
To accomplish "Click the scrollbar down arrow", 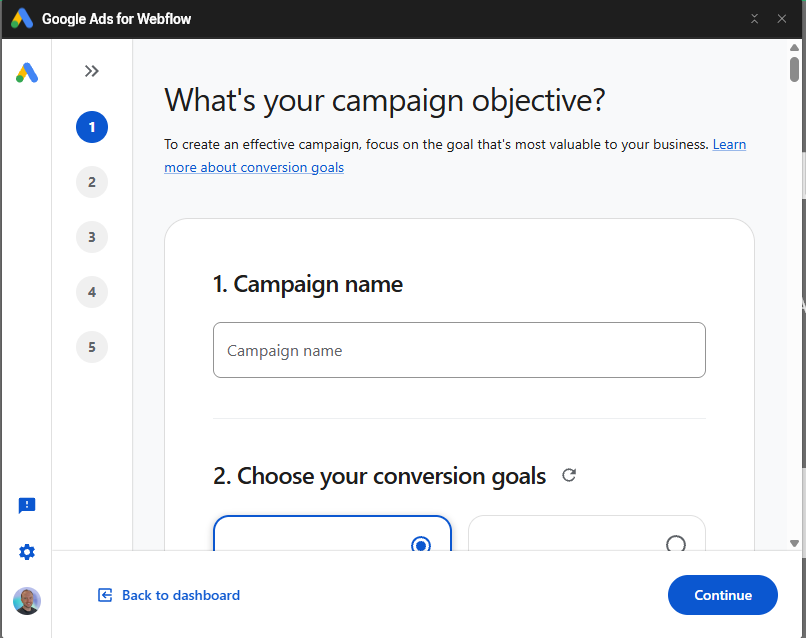I will pos(794,543).
